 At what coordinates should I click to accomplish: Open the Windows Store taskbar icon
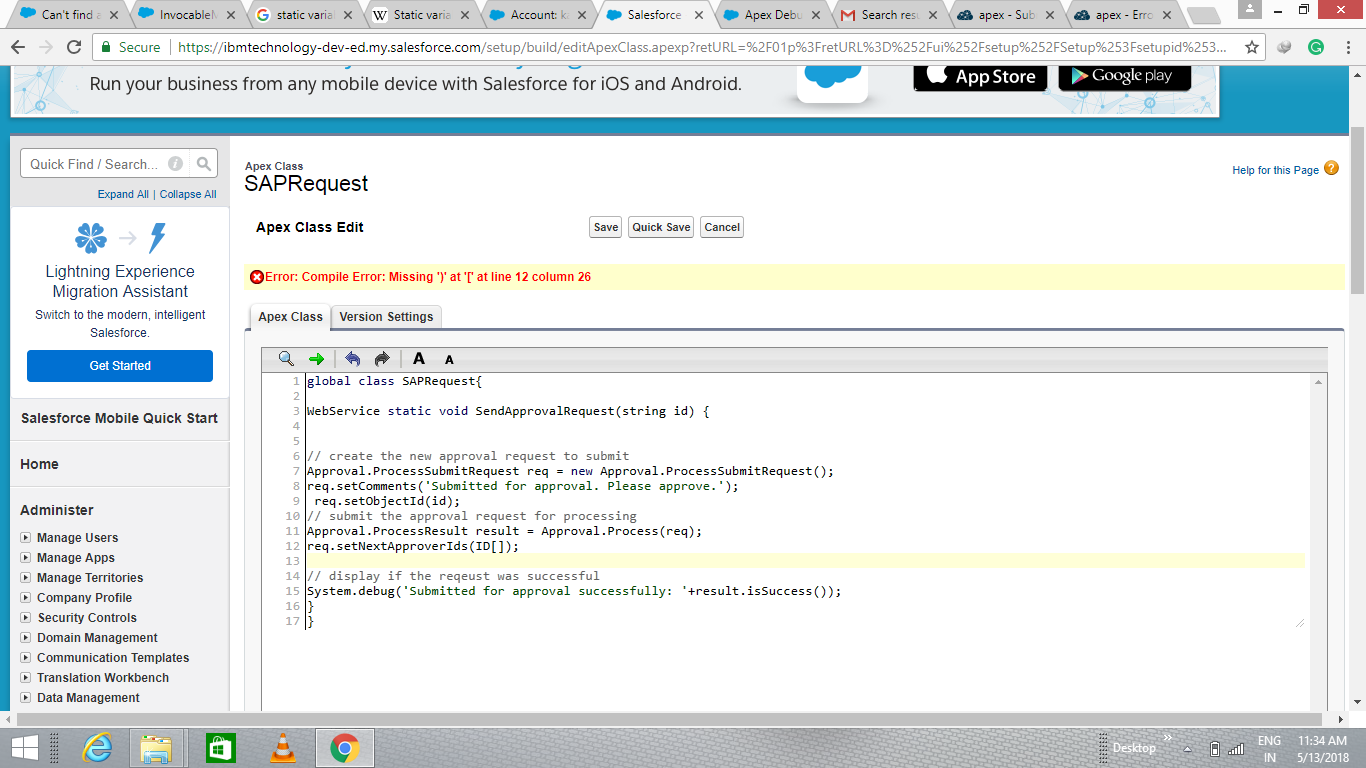220,748
